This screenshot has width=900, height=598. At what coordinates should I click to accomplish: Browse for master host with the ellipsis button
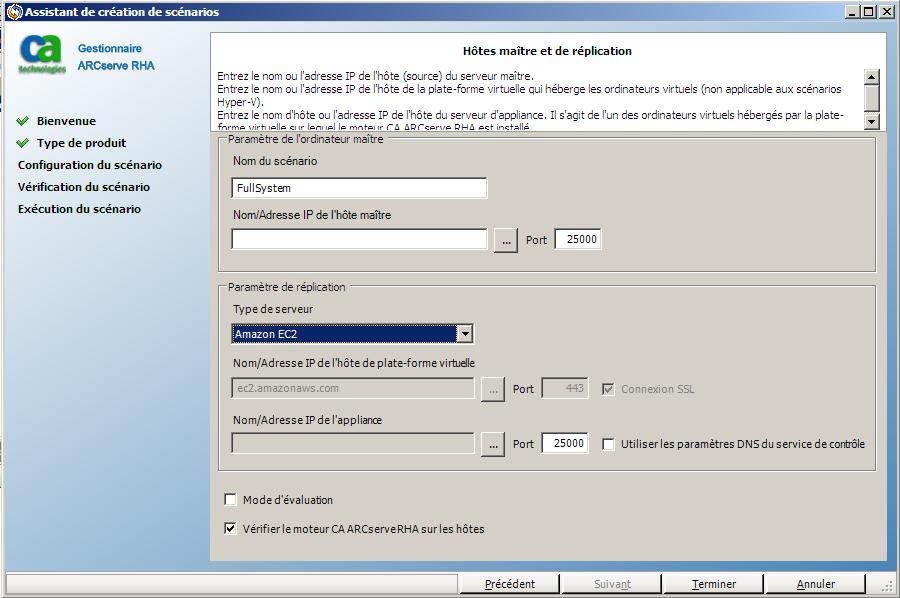(506, 240)
